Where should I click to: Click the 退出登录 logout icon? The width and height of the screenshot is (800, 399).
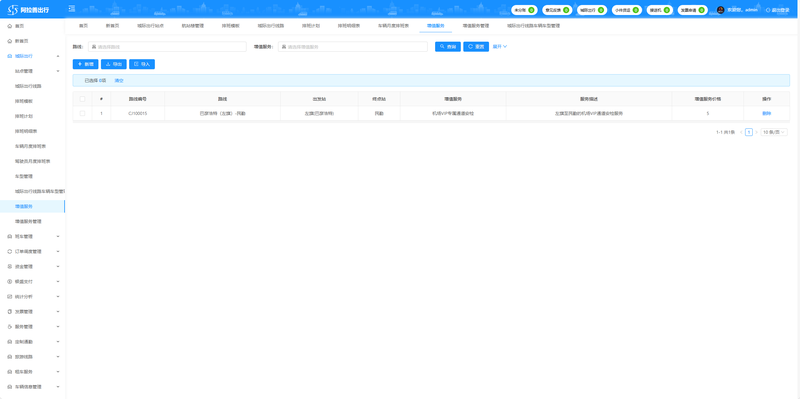coord(768,10)
